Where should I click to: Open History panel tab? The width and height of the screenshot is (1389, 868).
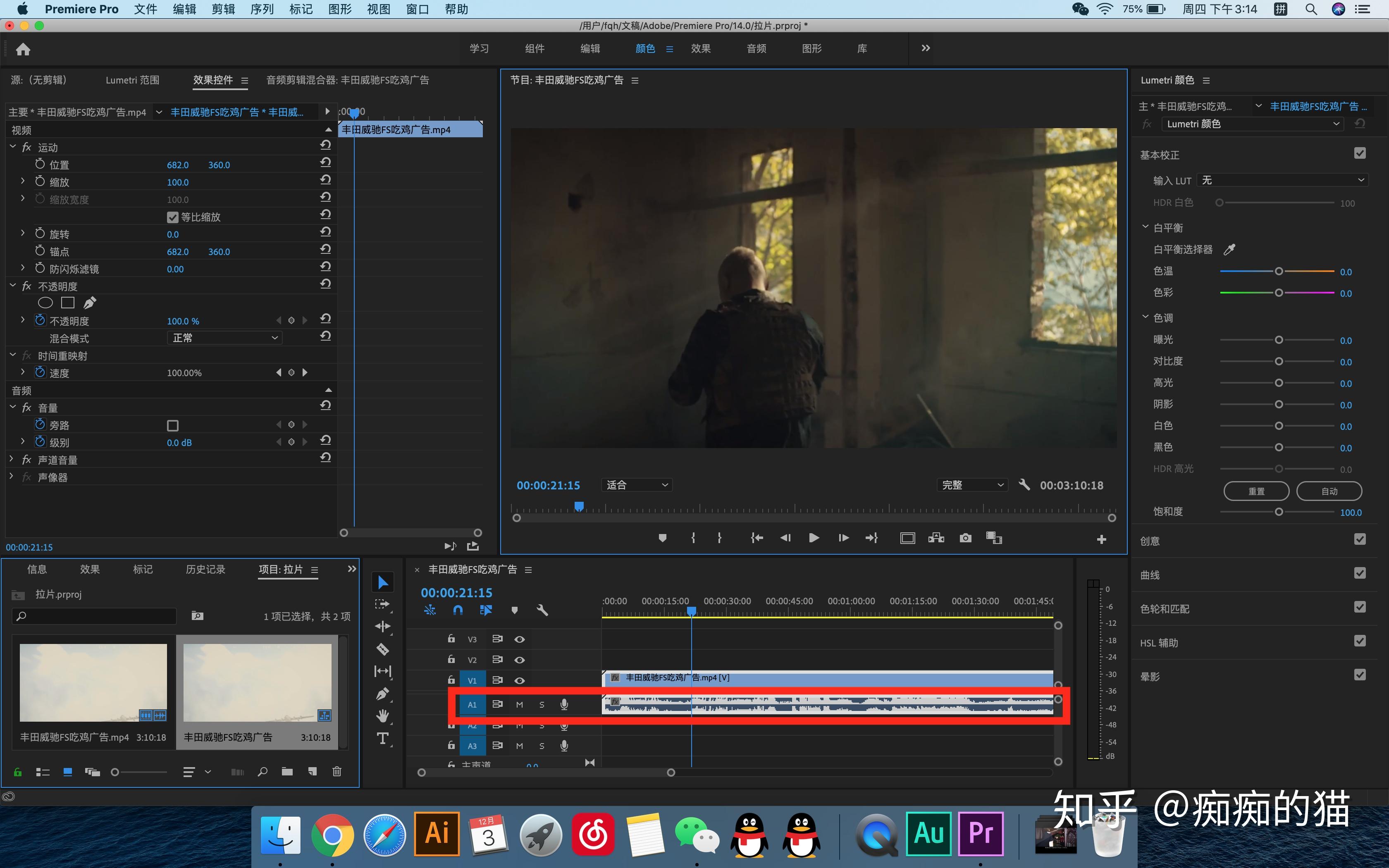pyautogui.click(x=205, y=570)
